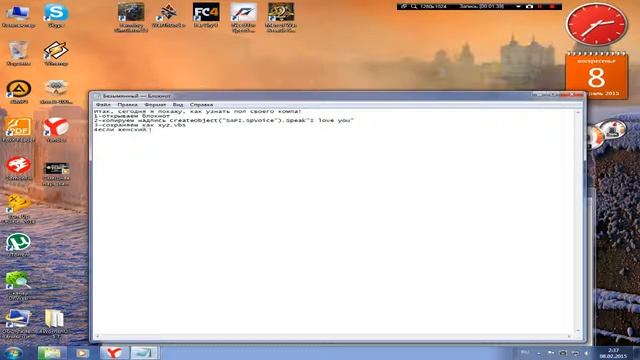
Task: Open the AIMP player shortcut
Action: coord(19,92)
